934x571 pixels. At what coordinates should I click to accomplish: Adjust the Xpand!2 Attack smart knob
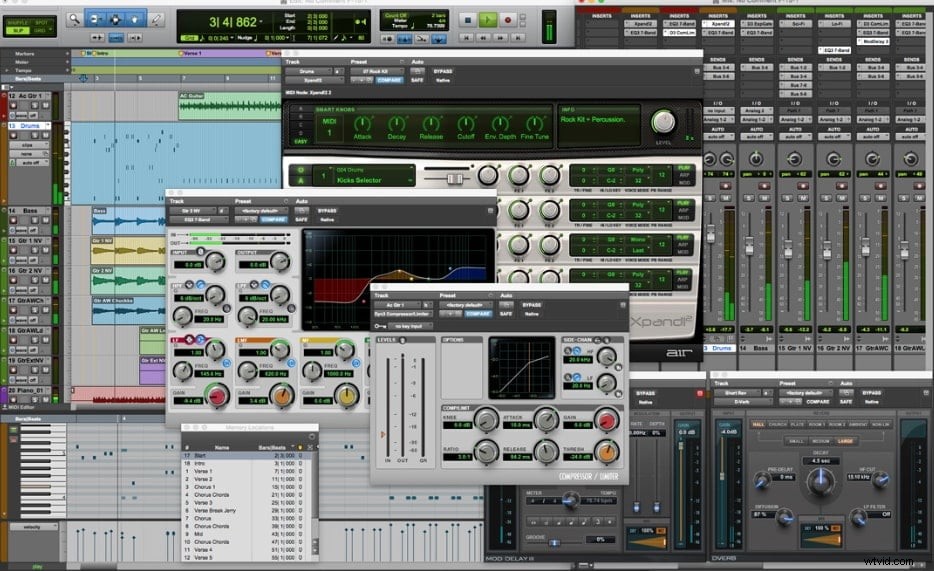click(362, 124)
